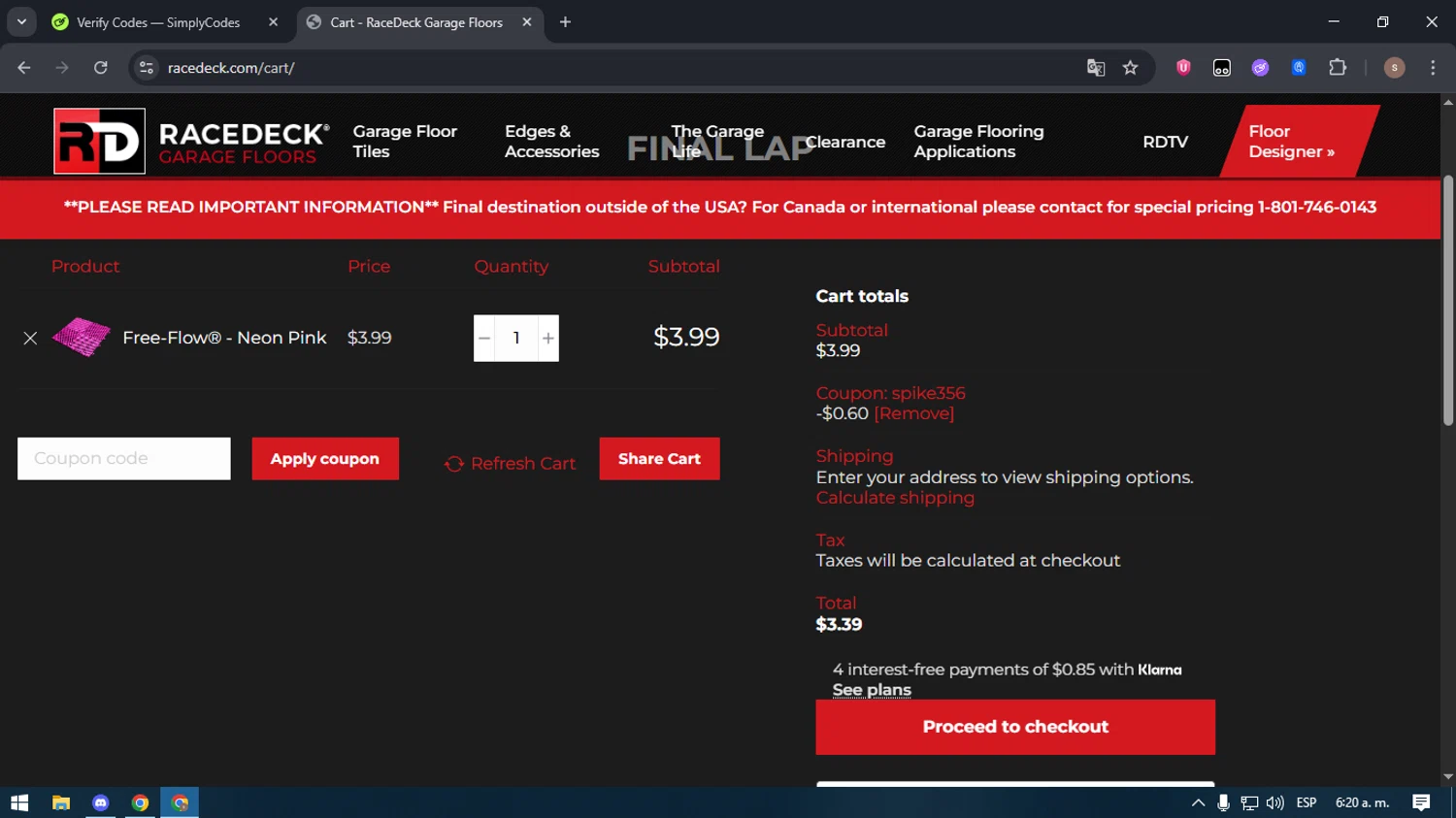Image resolution: width=1456 pixels, height=818 pixels.
Task: Open the black square extension icon
Action: tap(1222, 68)
